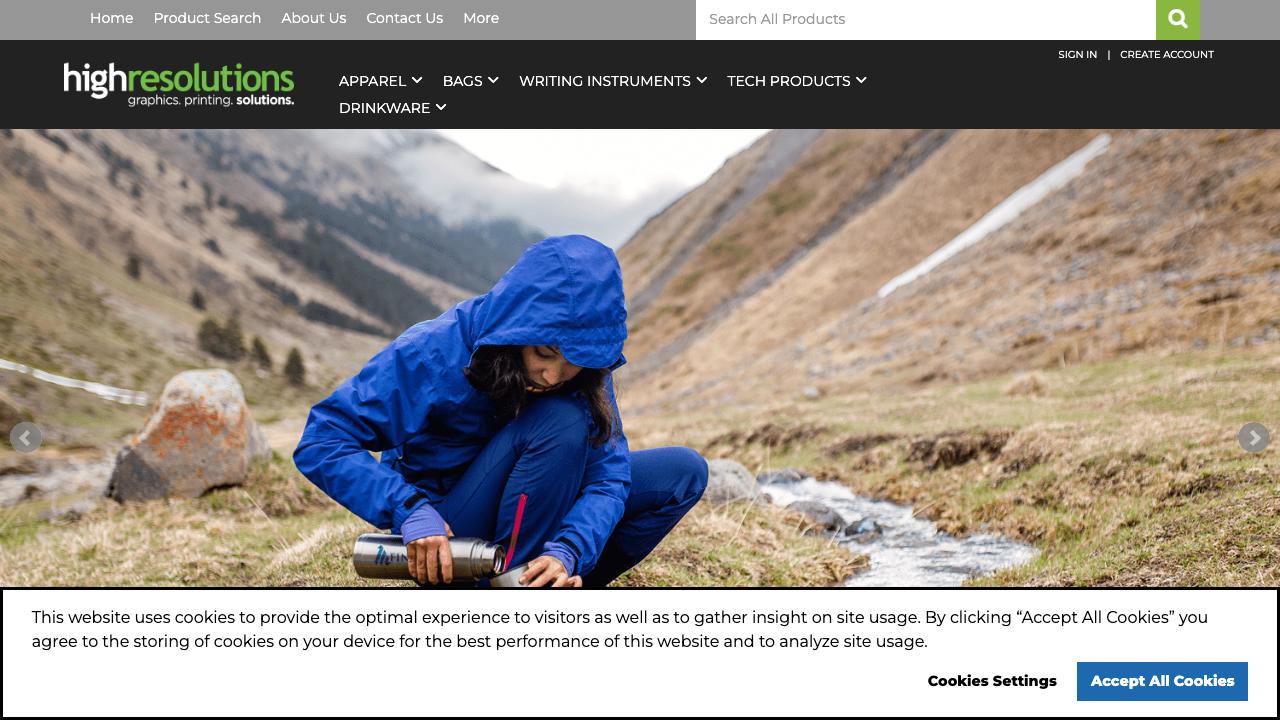Click the hero banner hiker image
Image resolution: width=1280 pixels, height=720 pixels.
click(x=640, y=358)
